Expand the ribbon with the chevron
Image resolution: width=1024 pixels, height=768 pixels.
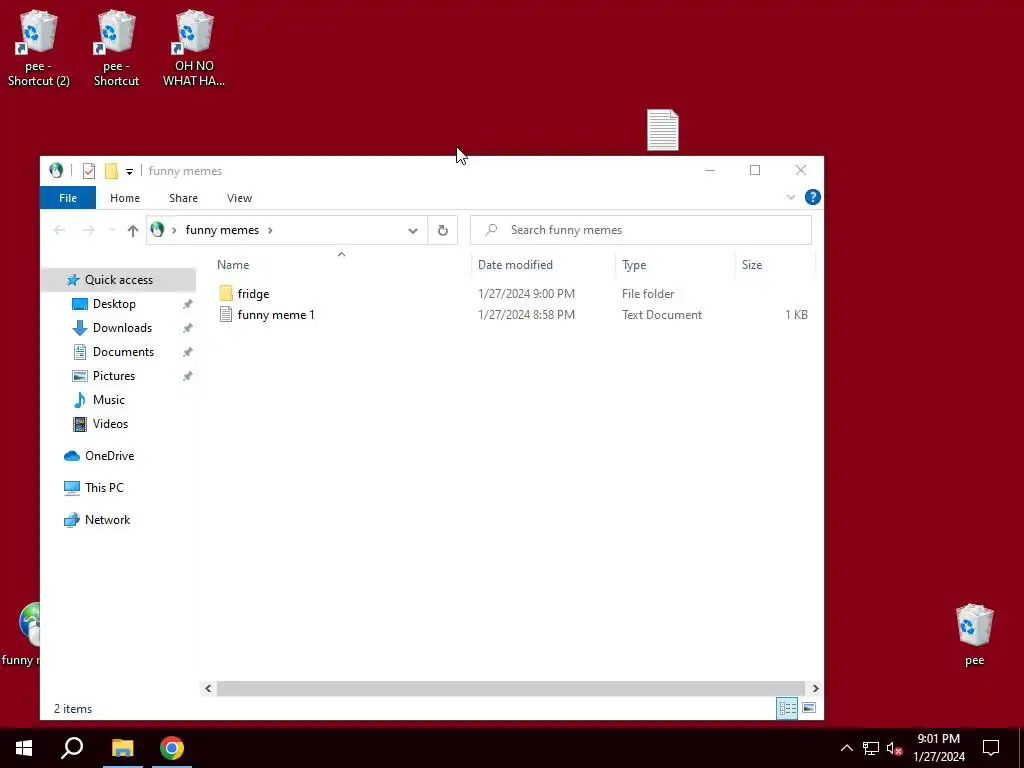coord(790,197)
